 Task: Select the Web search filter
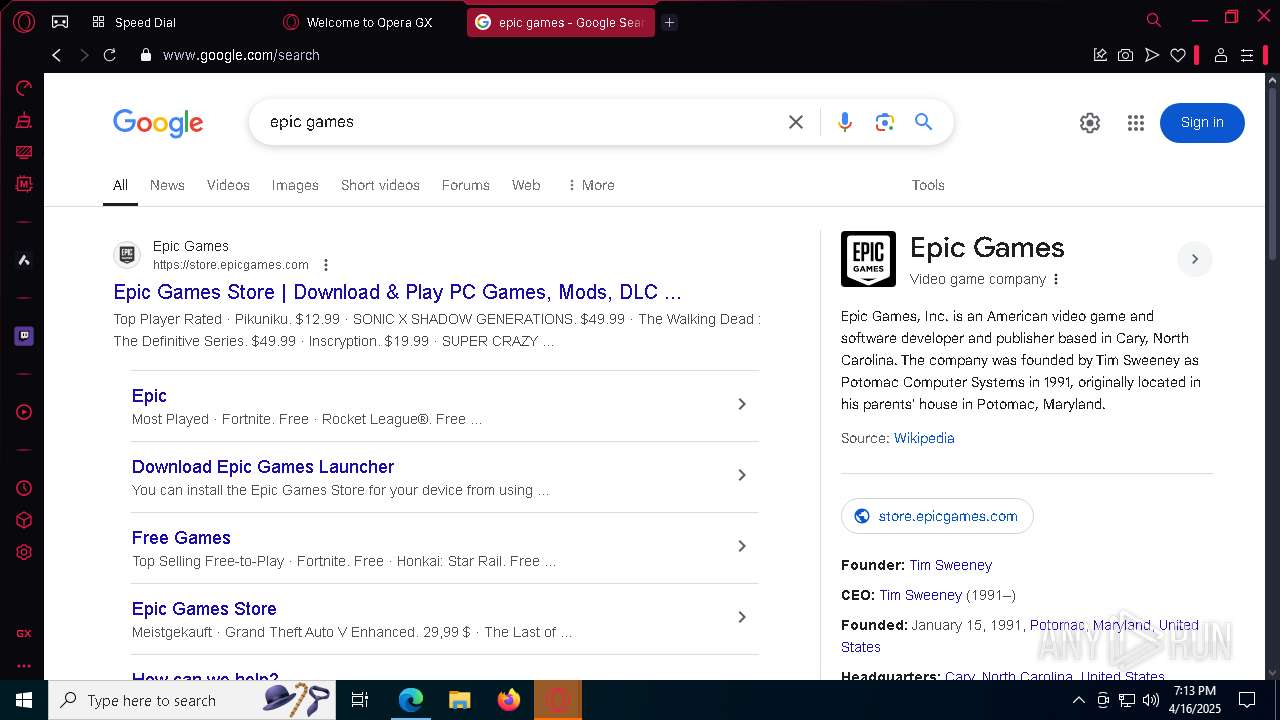pyautogui.click(x=526, y=185)
